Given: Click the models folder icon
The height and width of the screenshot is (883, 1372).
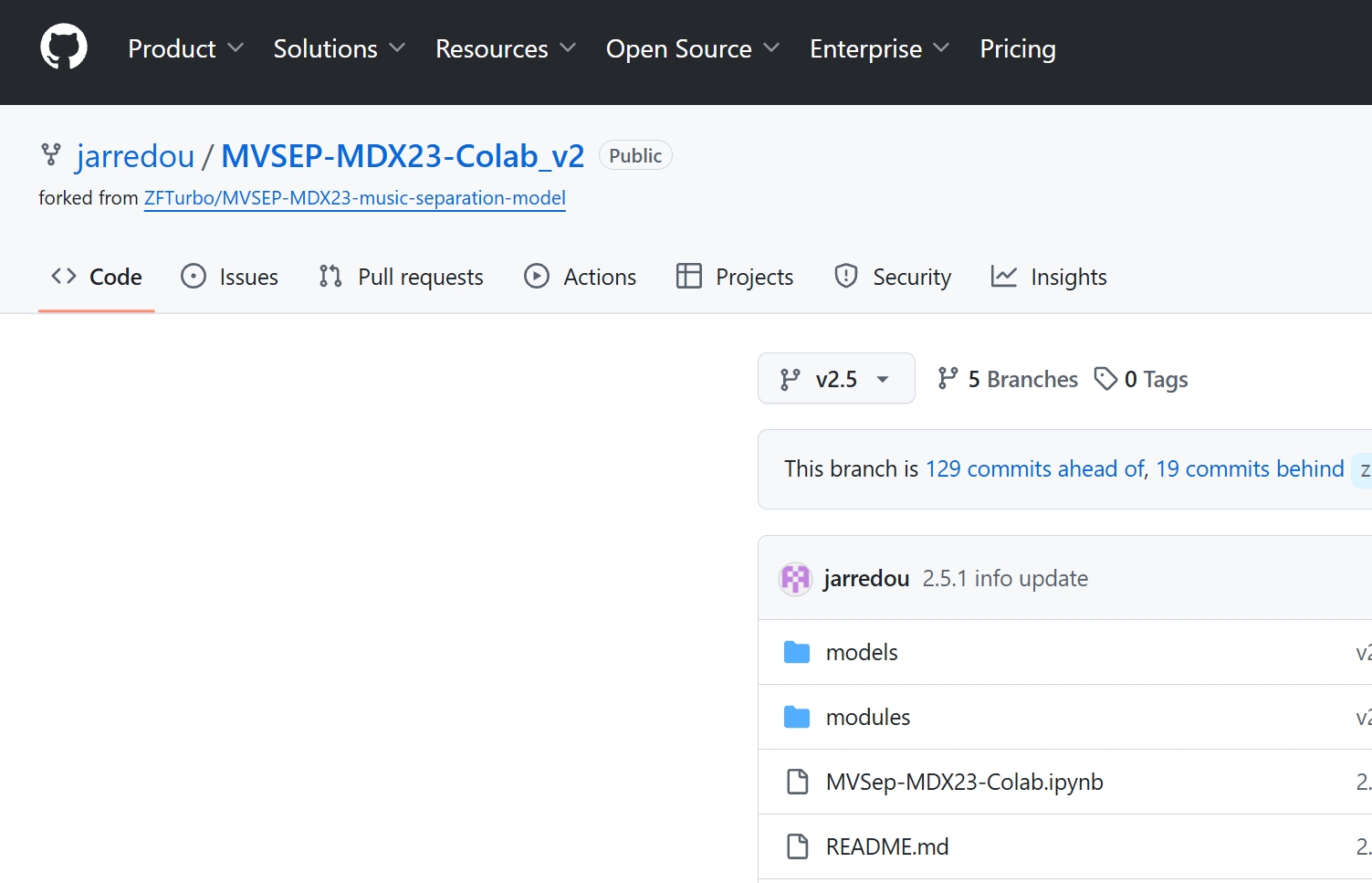Looking at the screenshot, I should coord(797,652).
